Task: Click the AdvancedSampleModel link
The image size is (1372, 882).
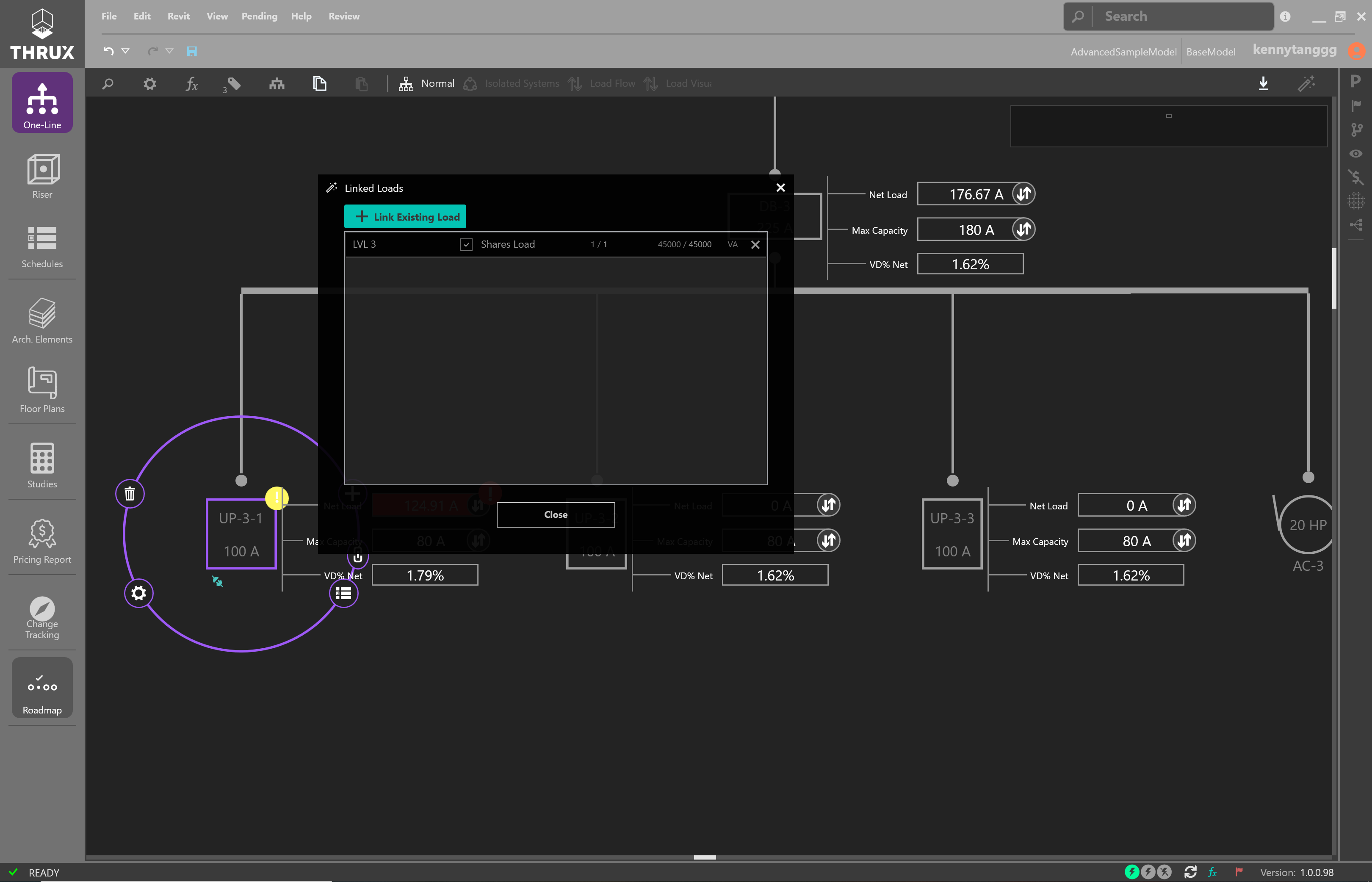Action: (1123, 52)
